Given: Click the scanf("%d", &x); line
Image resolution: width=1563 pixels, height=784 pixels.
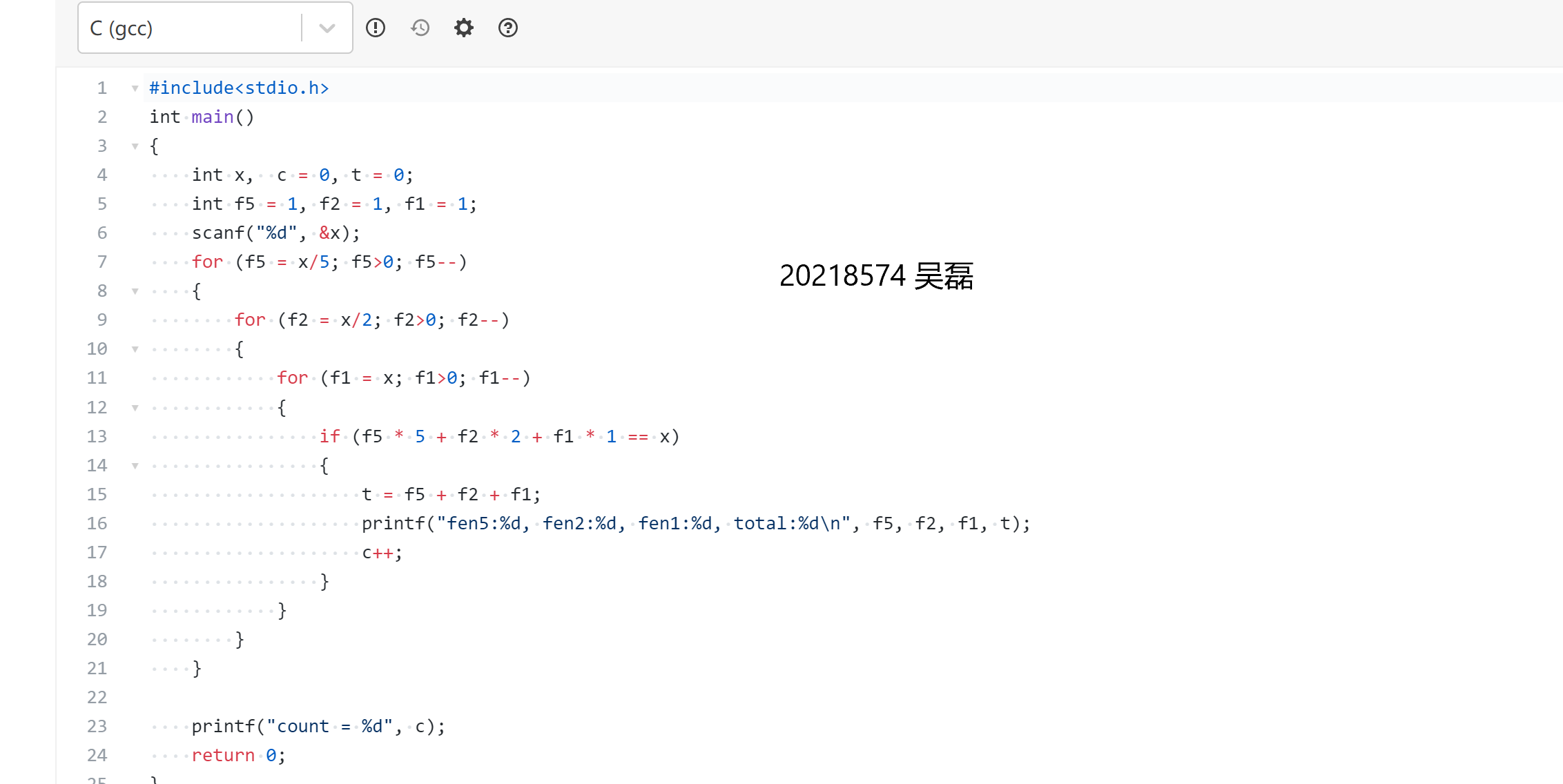Looking at the screenshot, I should coord(276,233).
